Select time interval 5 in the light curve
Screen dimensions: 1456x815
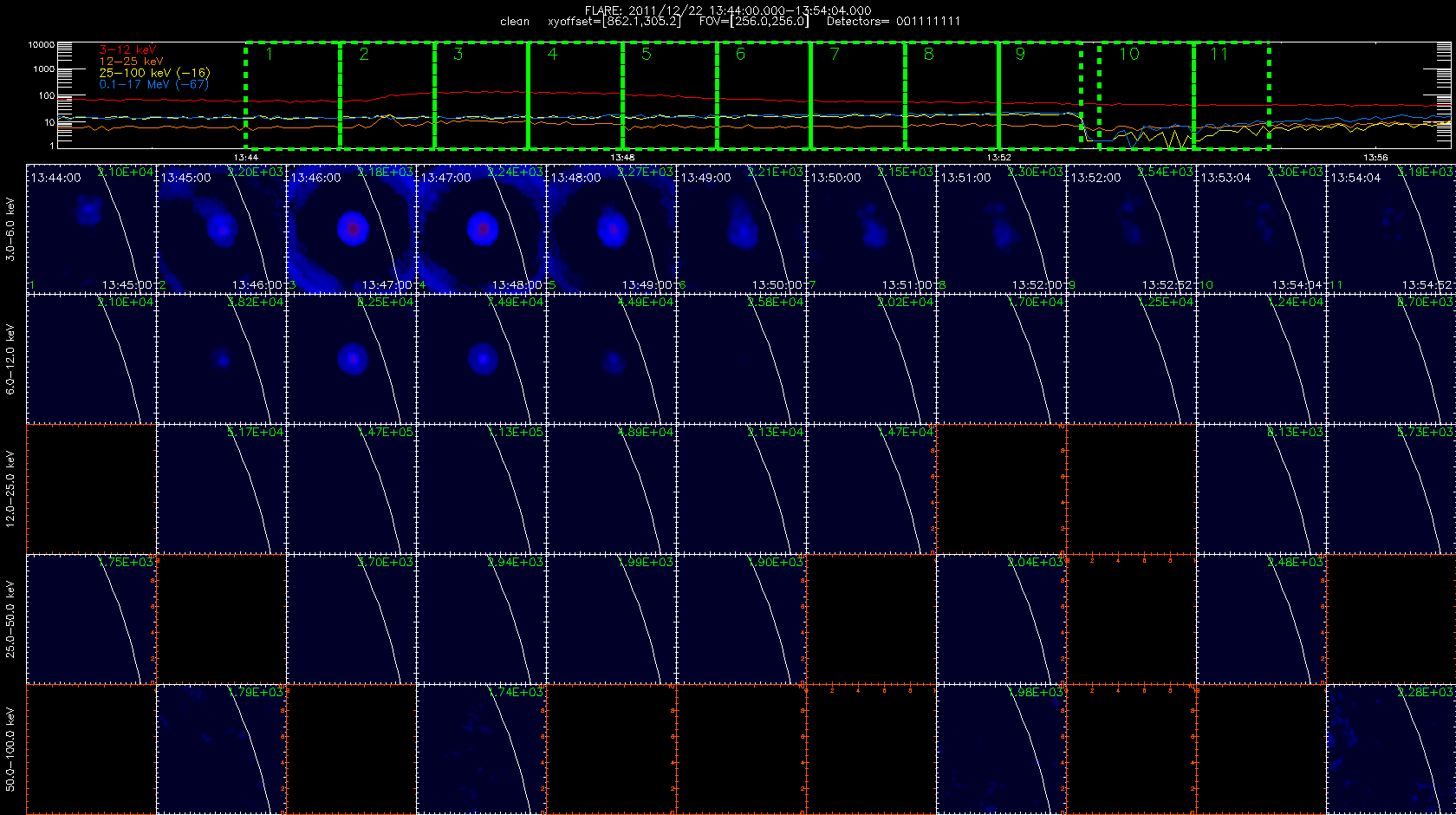coord(670,95)
